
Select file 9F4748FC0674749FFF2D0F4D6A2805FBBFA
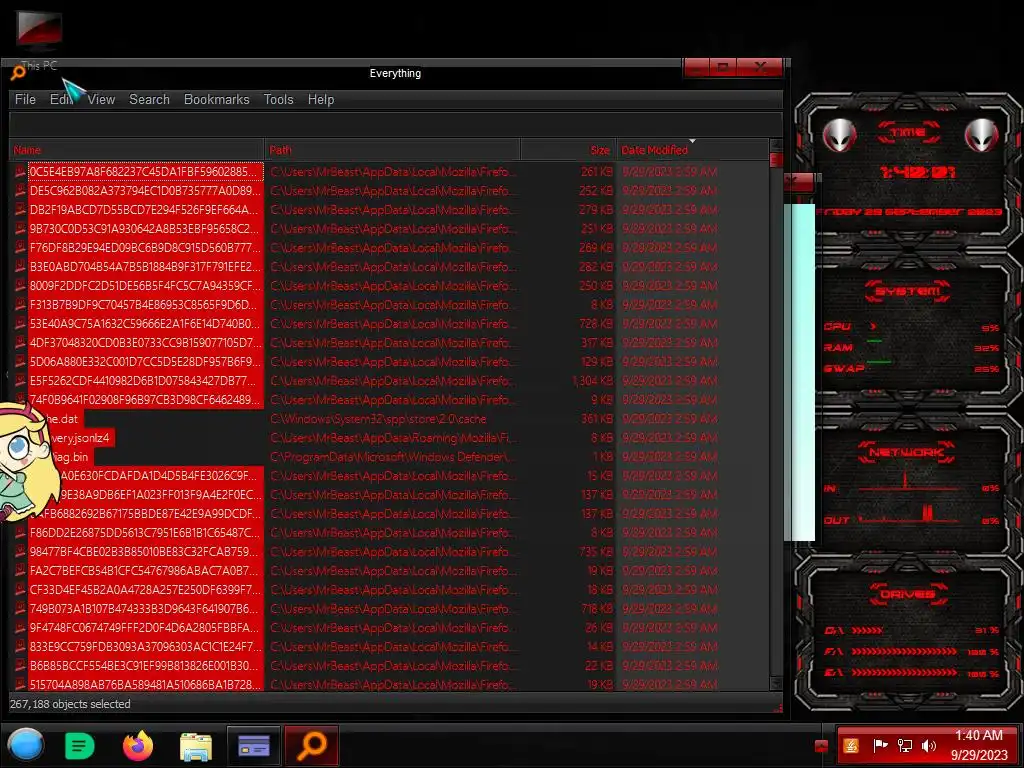(146, 628)
